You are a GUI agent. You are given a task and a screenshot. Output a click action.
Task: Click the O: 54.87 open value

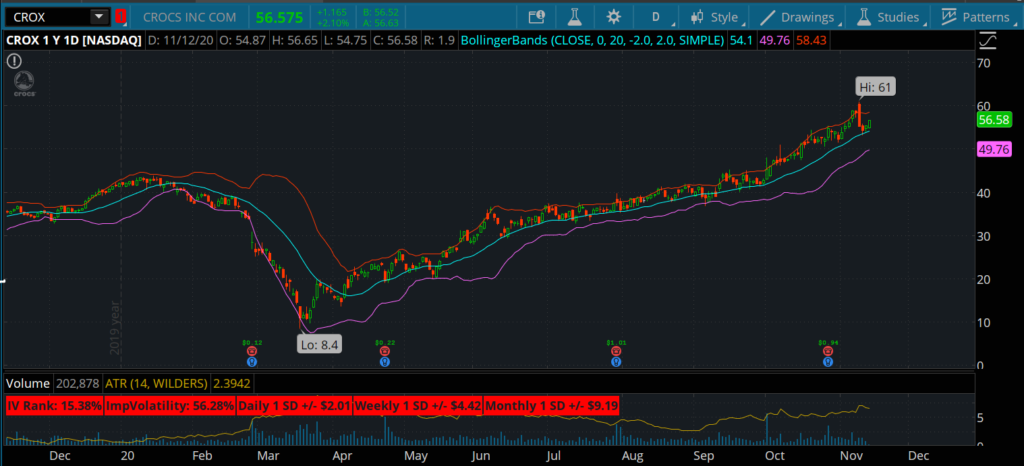(241, 40)
